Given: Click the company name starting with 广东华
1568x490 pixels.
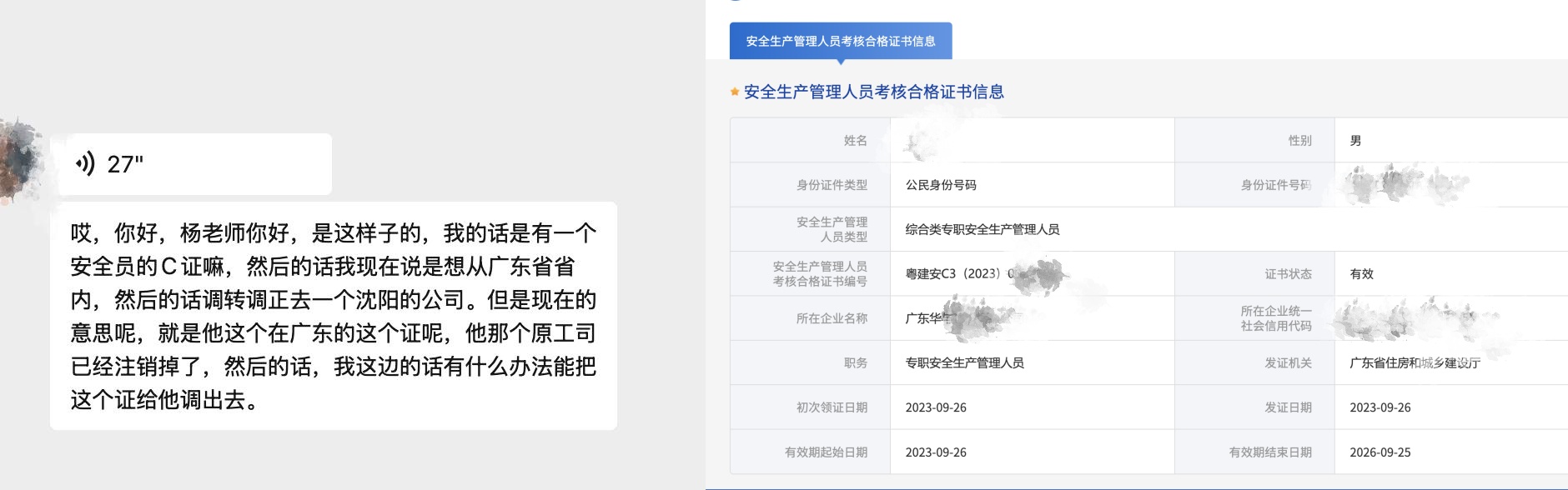Looking at the screenshot, I should 927,318.
